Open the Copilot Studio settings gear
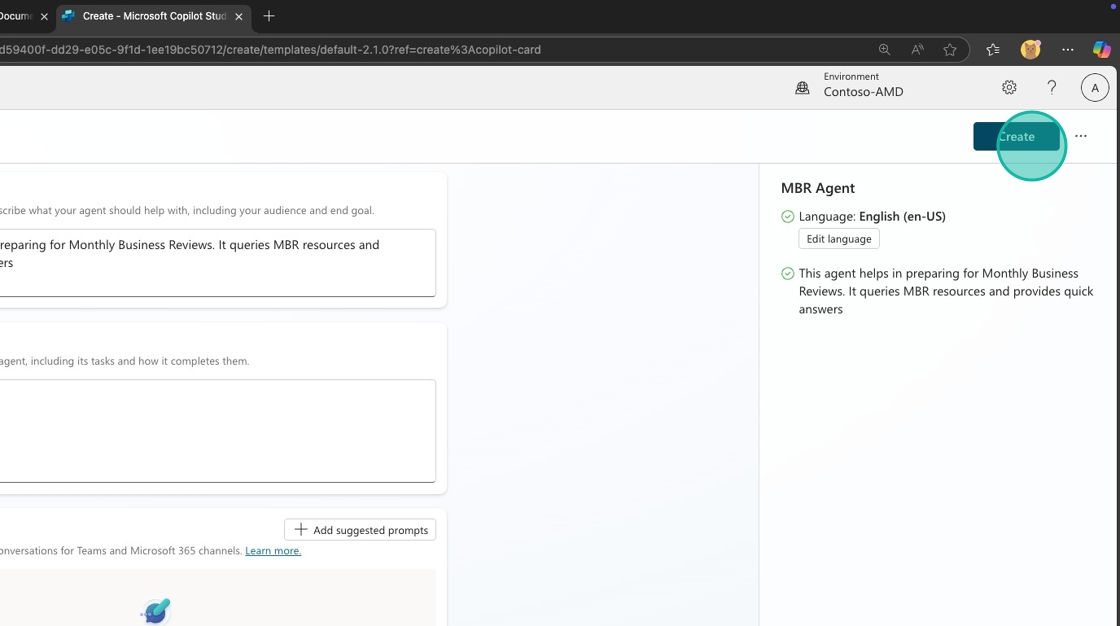 click(1009, 88)
